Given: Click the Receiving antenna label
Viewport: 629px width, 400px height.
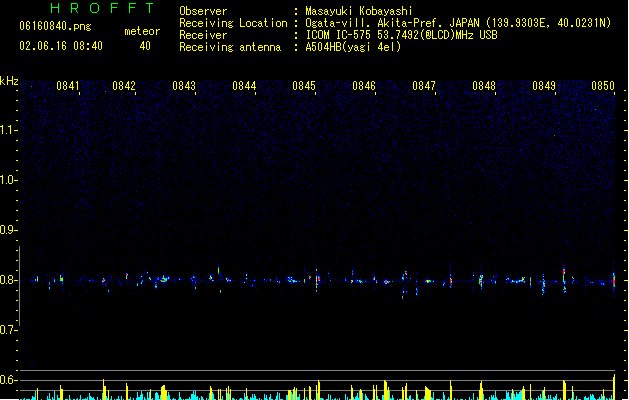Looking at the screenshot, I should 230,47.
